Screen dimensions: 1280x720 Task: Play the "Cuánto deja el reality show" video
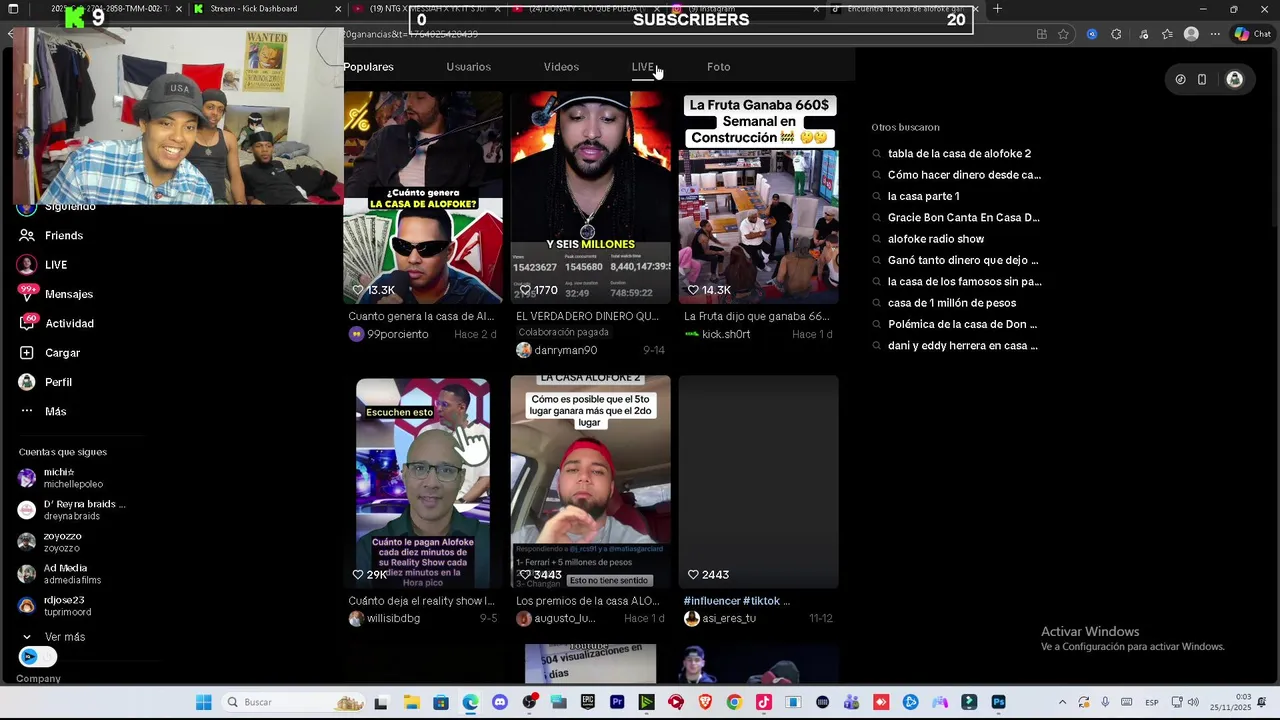(422, 483)
